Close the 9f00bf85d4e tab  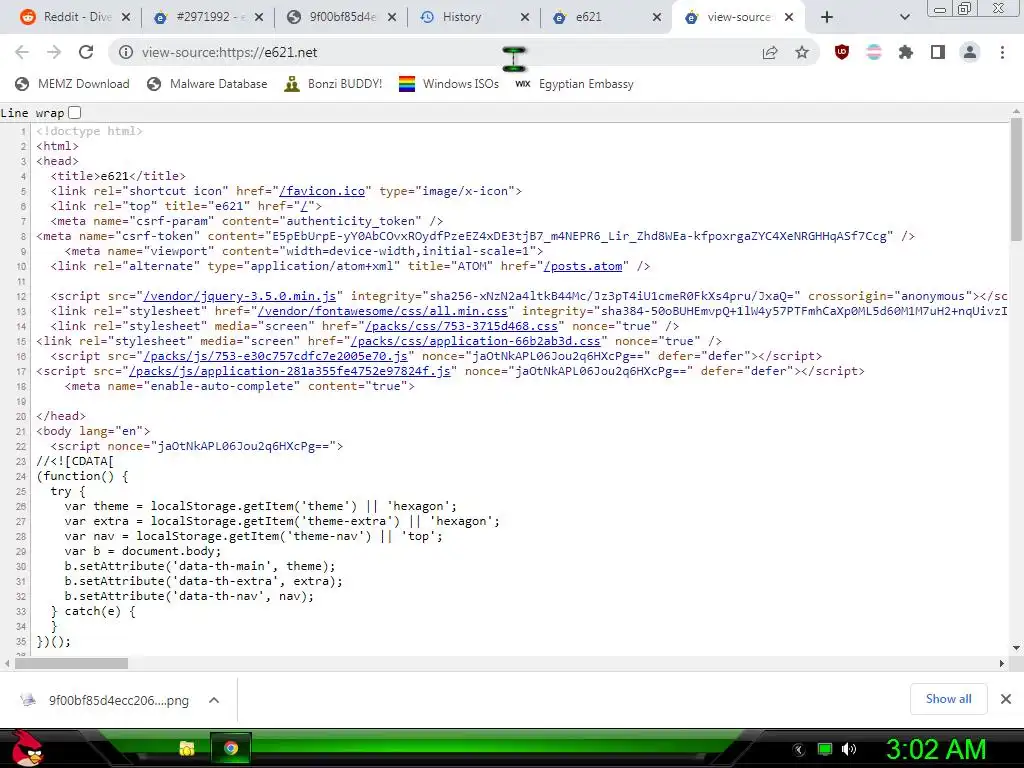[x=392, y=17]
